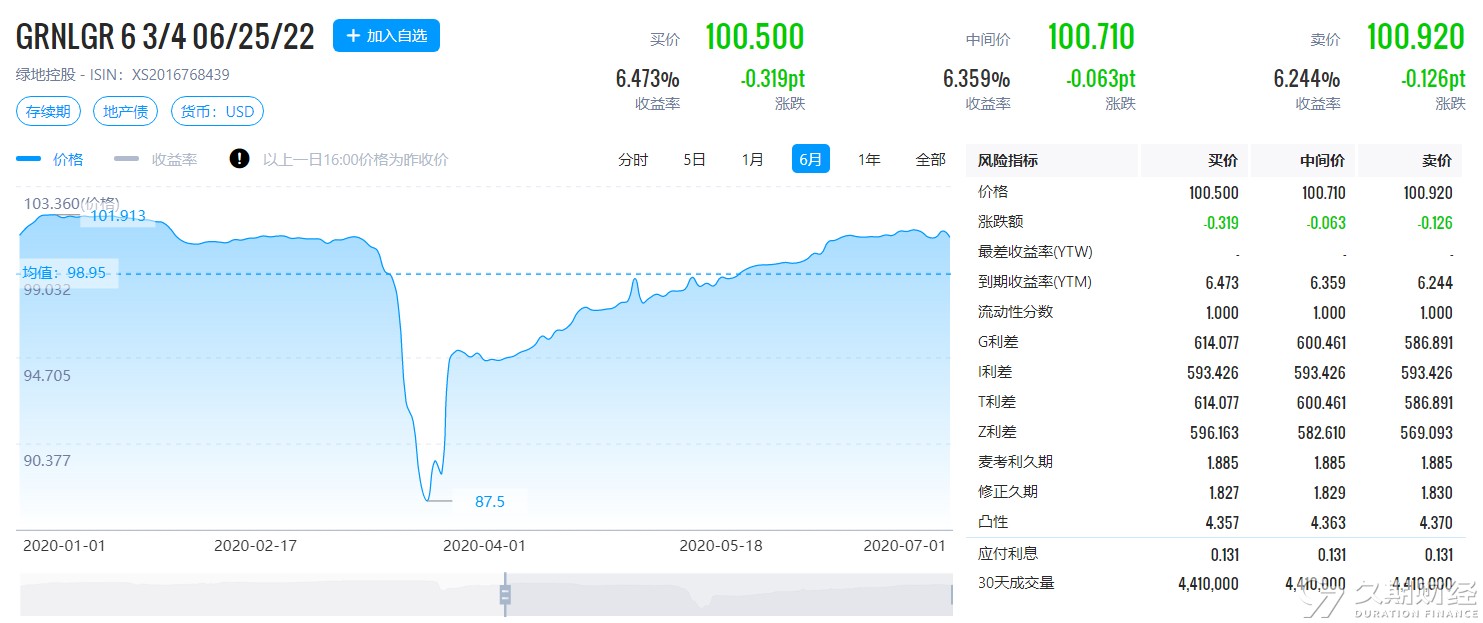Image resolution: width=1483 pixels, height=623 pixels.
Task: Click the 货币：USD currency tag
Action: 217,111
